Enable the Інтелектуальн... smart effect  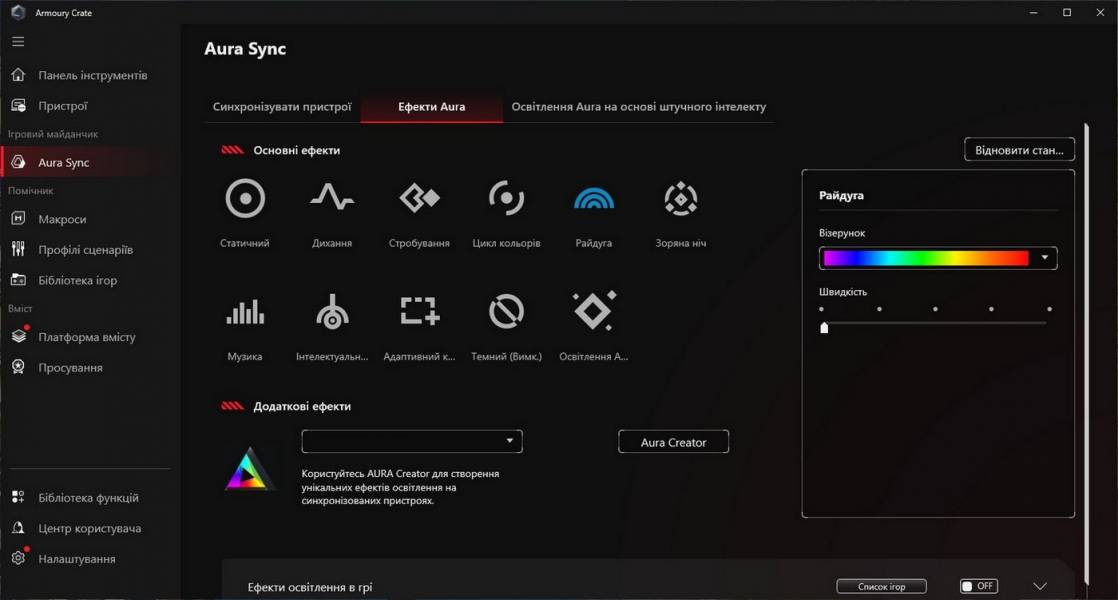coord(332,311)
